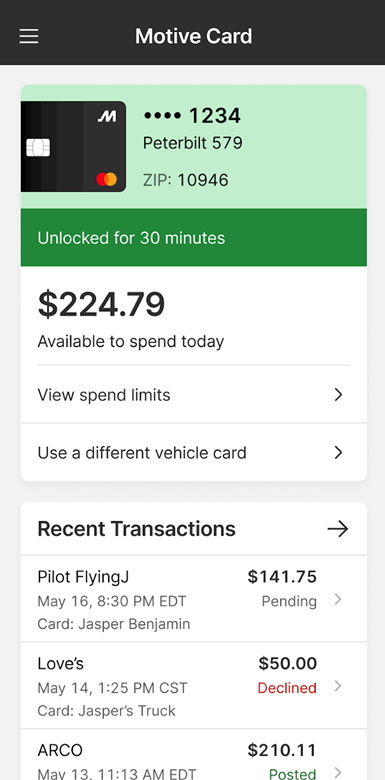Open ARCO transaction chevron

point(338,772)
